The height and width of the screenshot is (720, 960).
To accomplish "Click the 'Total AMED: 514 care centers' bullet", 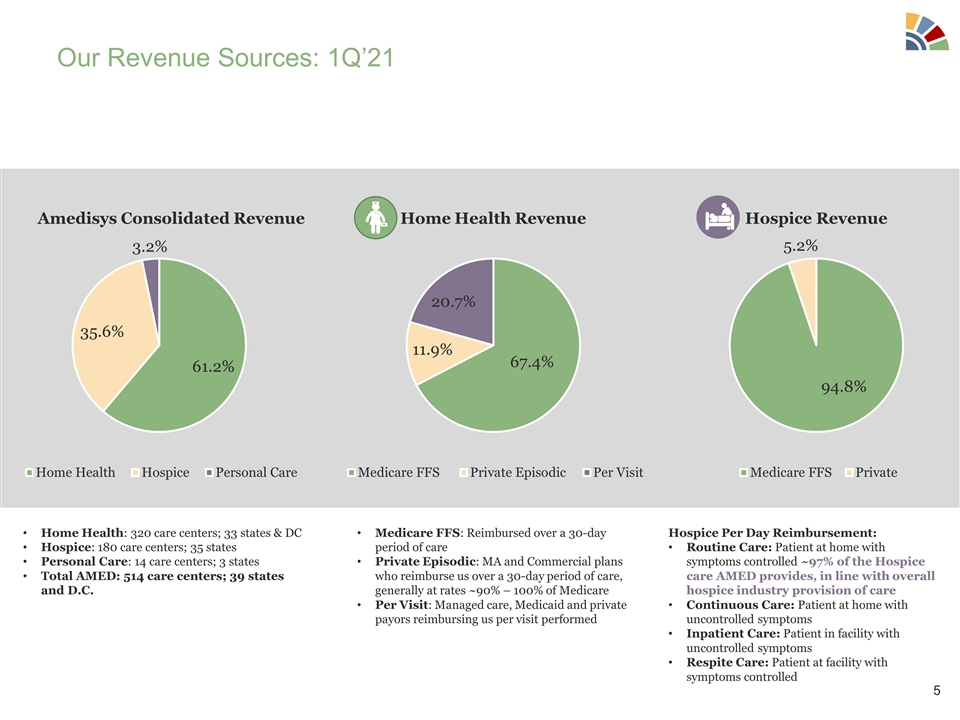I will [x=162, y=583].
